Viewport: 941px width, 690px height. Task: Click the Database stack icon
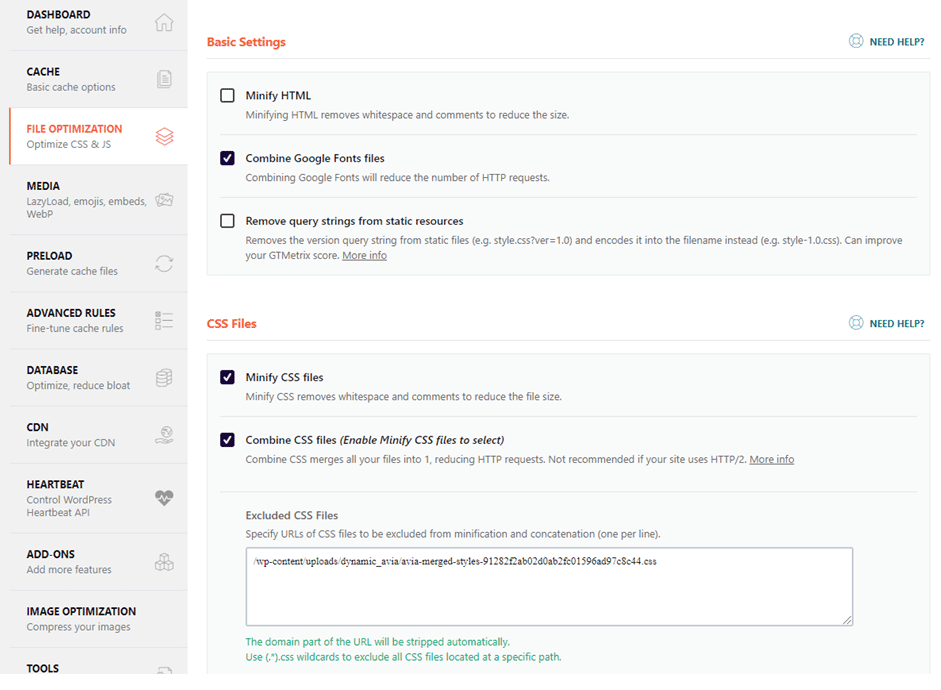point(164,377)
